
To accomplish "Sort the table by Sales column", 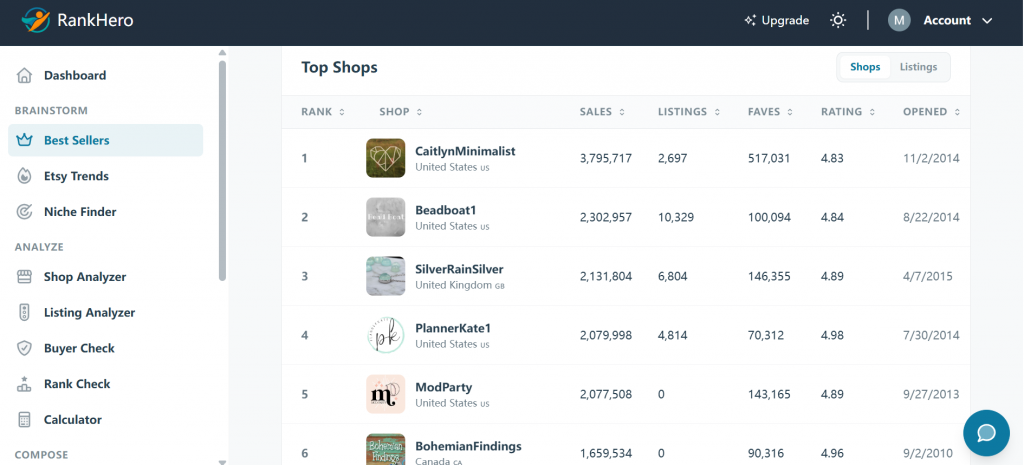I will (x=602, y=112).
